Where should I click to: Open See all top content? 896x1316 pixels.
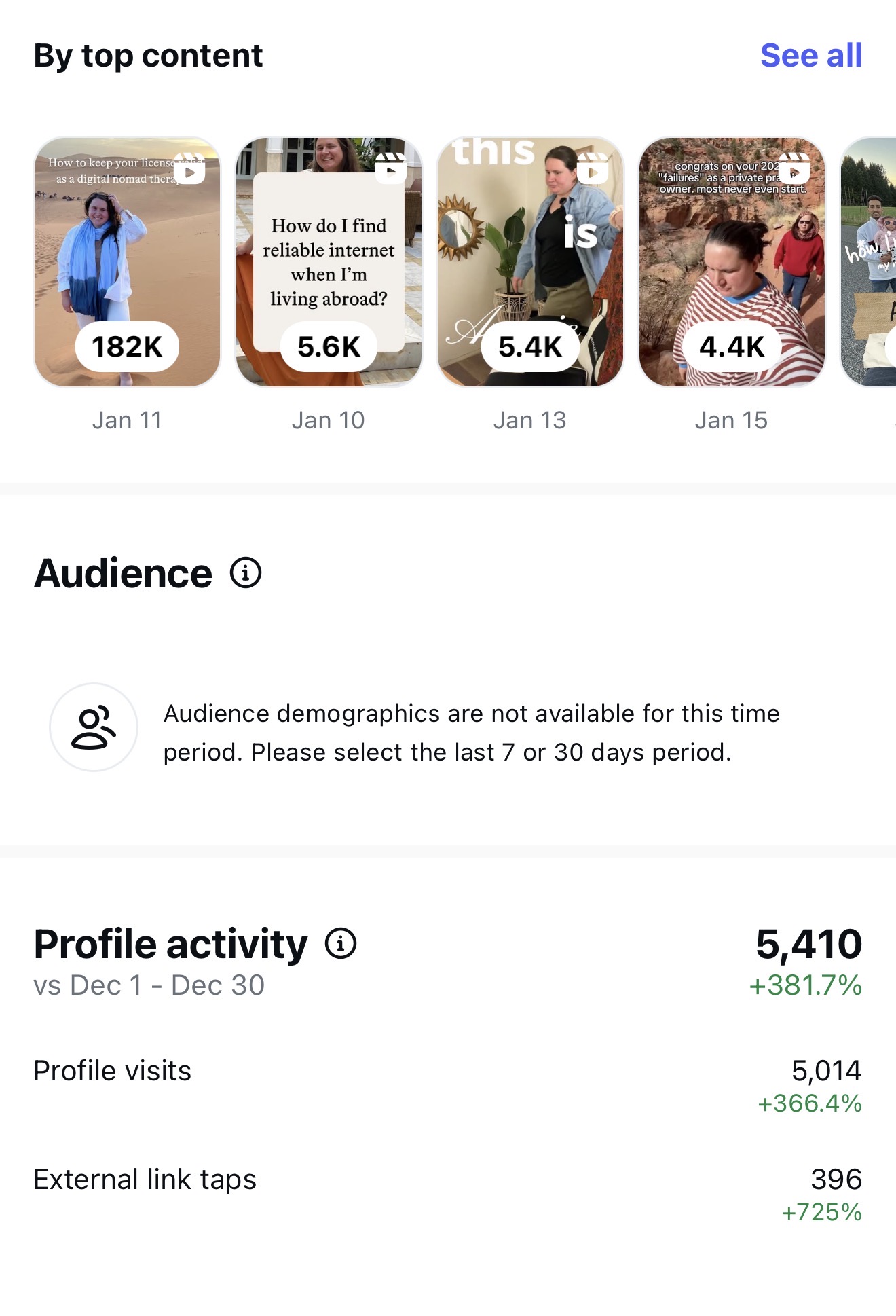(x=810, y=55)
